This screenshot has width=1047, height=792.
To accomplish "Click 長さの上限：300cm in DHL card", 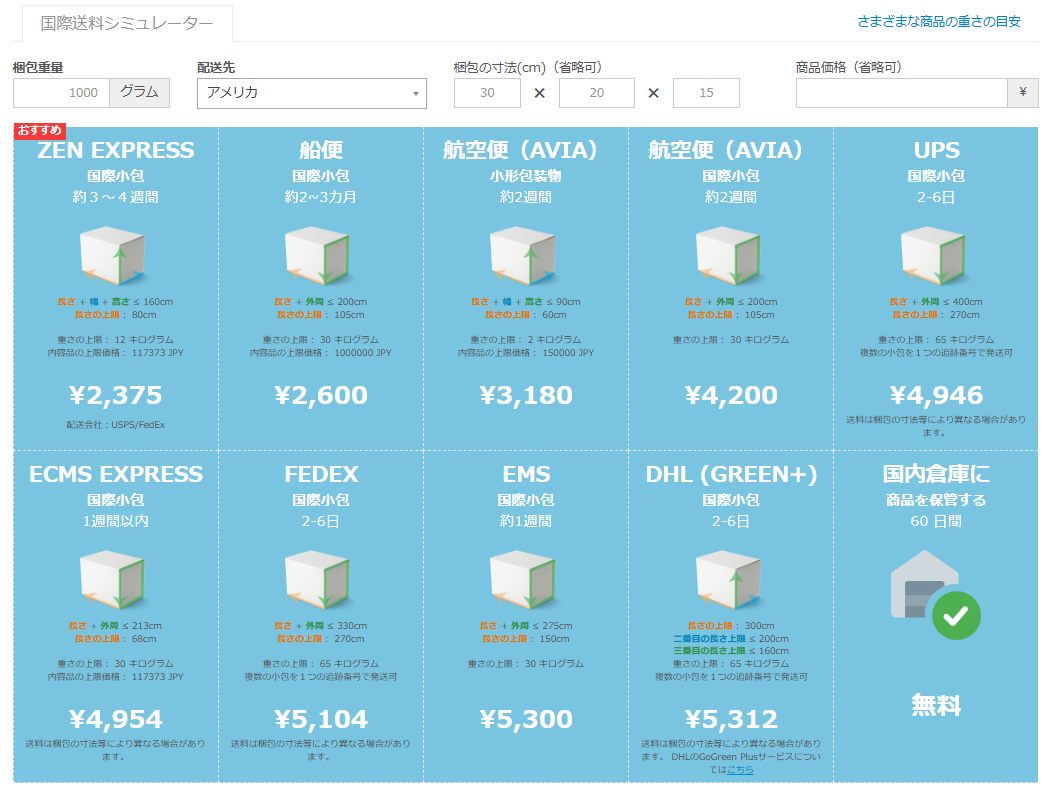I will (731, 626).
